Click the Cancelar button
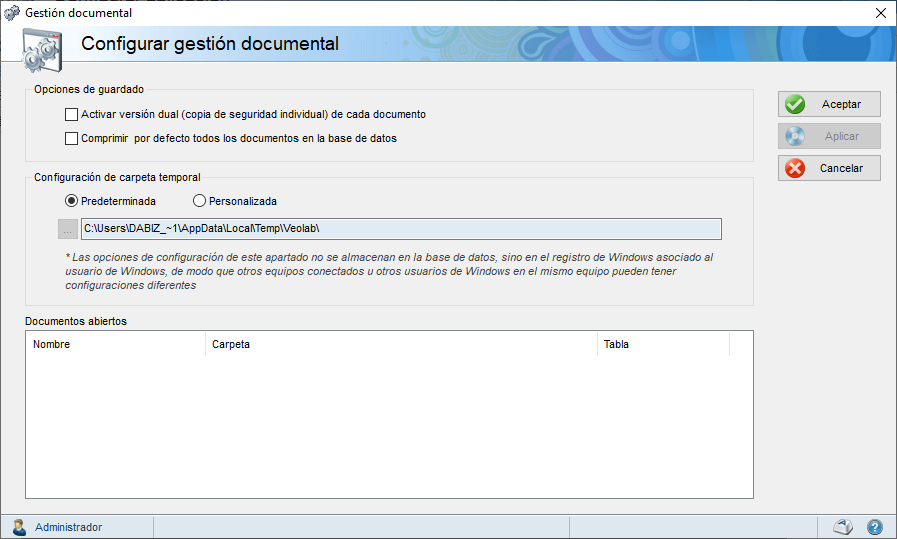The image size is (897, 539). [x=829, y=168]
